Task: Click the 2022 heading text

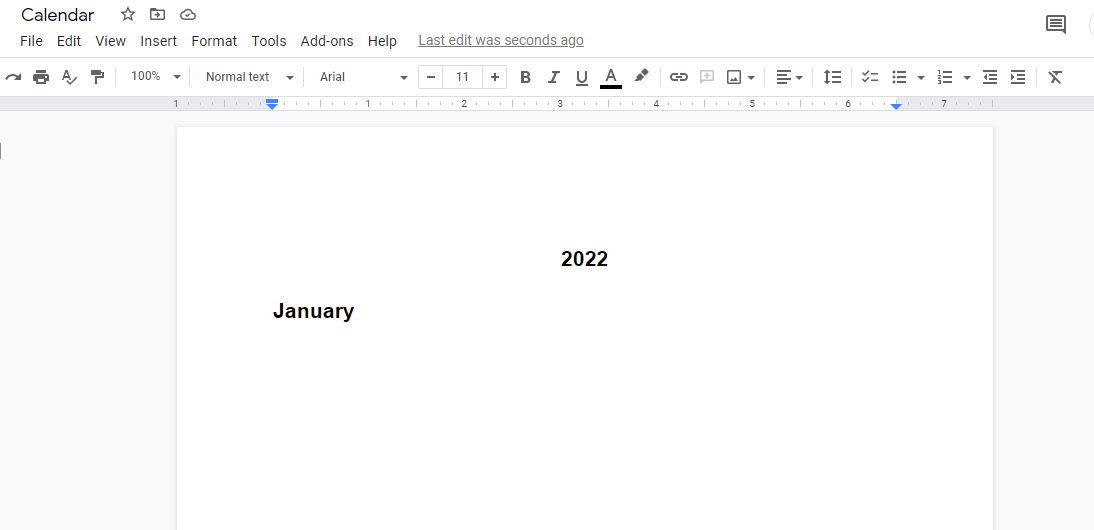Action: 584,259
